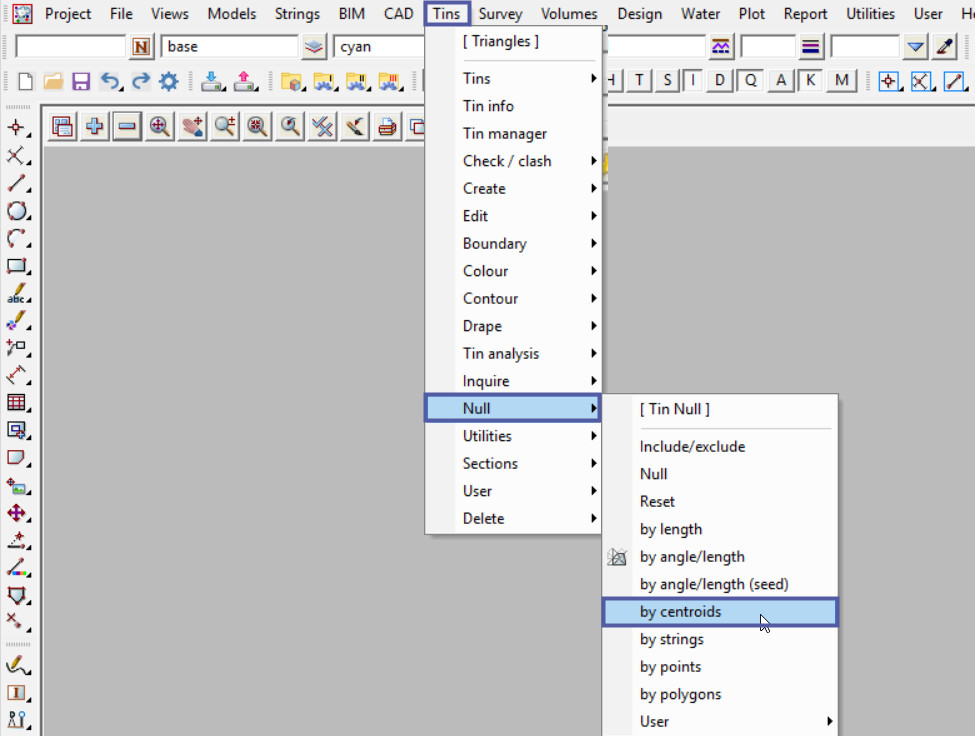Viewport: 975px width, 736px height.
Task: Open the blue triangle dropdown arrow
Action: point(915,47)
